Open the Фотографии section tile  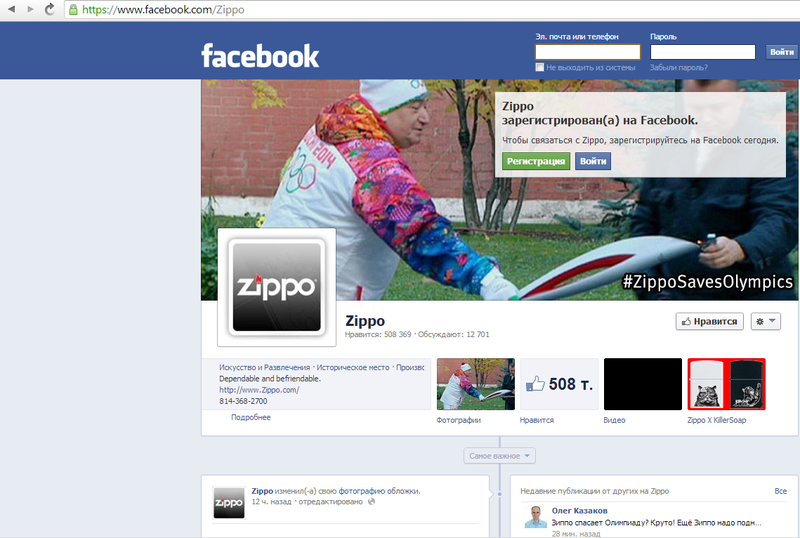[x=476, y=384]
